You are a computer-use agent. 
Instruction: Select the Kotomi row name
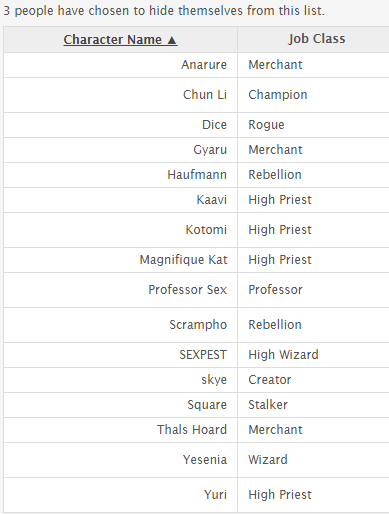coord(206,230)
